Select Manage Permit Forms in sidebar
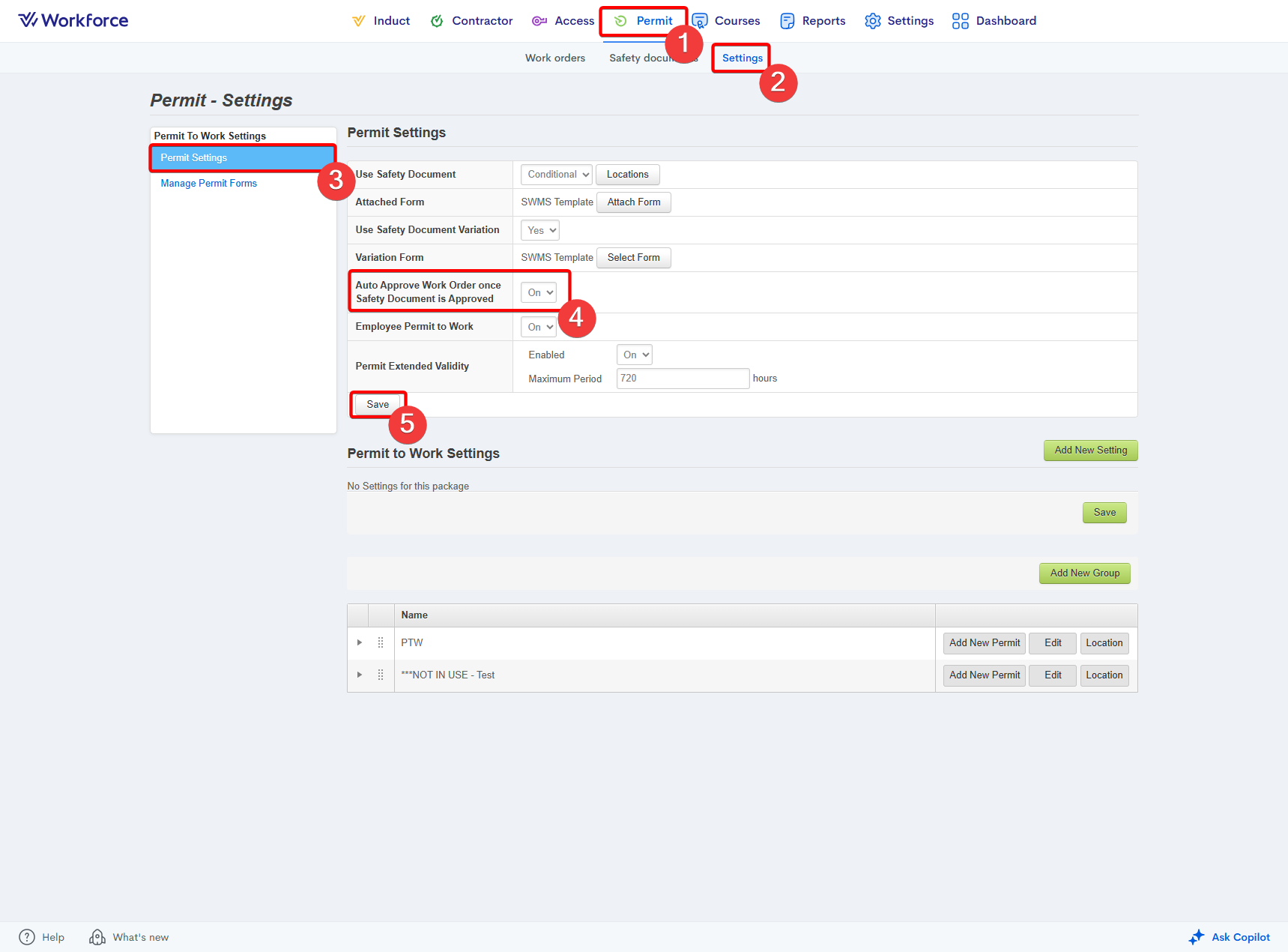1288x952 pixels. pos(208,184)
